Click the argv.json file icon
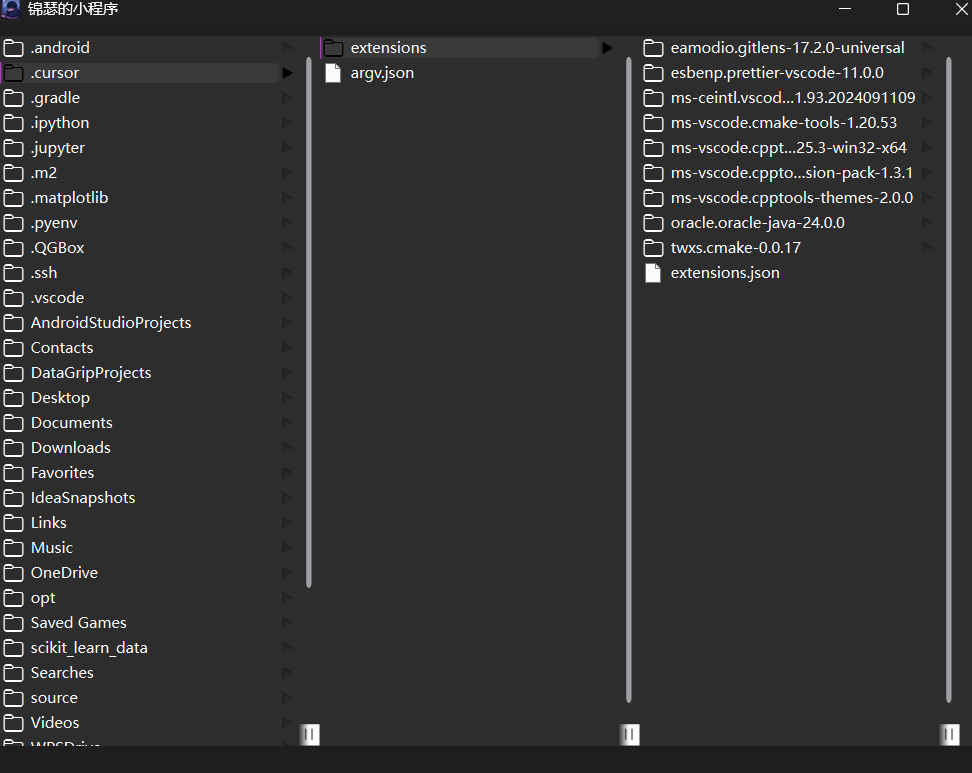This screenshot has height=773, width=972. (x=333, y=72)
